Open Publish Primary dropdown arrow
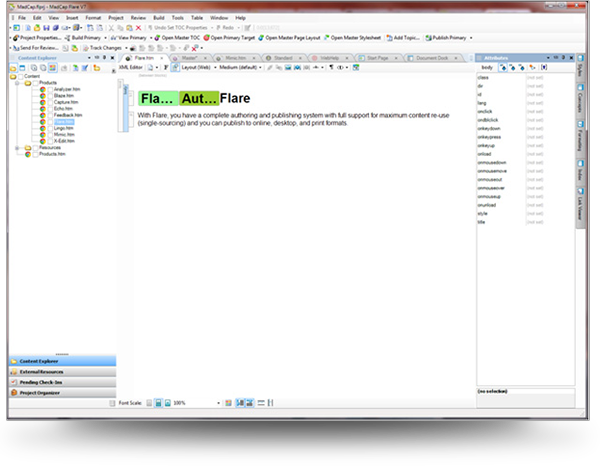 point(471,37)
